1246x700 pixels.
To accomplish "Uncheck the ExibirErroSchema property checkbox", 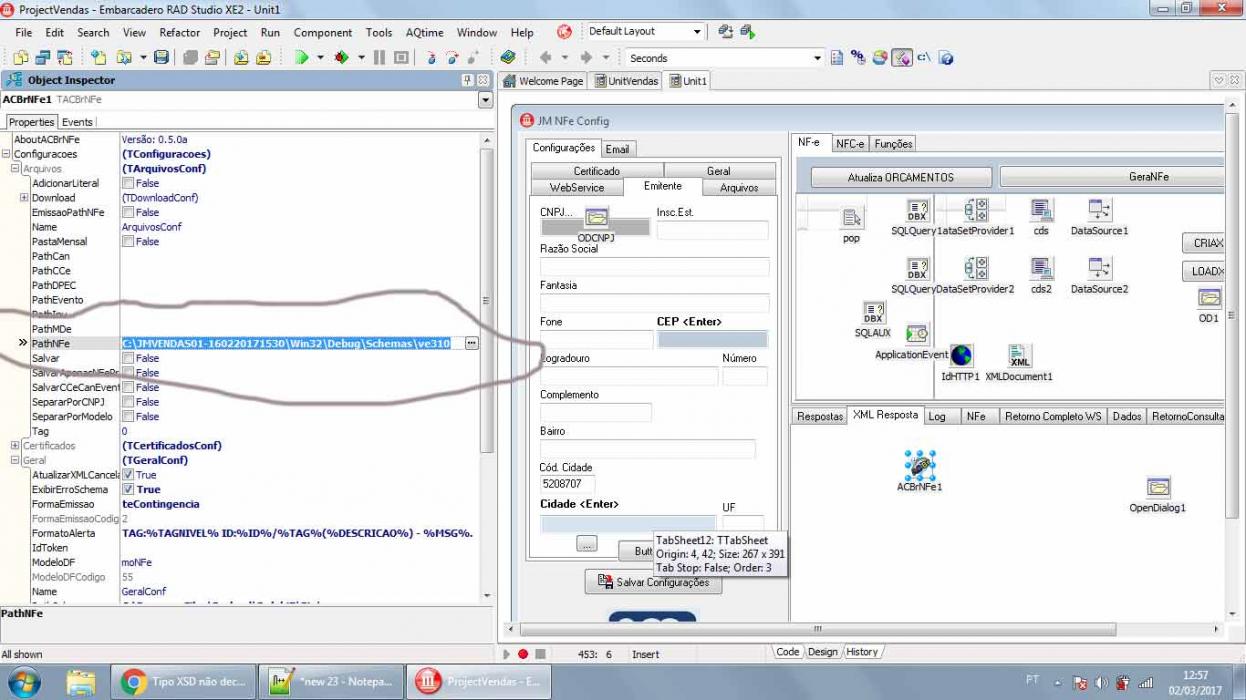I will 128,490.
